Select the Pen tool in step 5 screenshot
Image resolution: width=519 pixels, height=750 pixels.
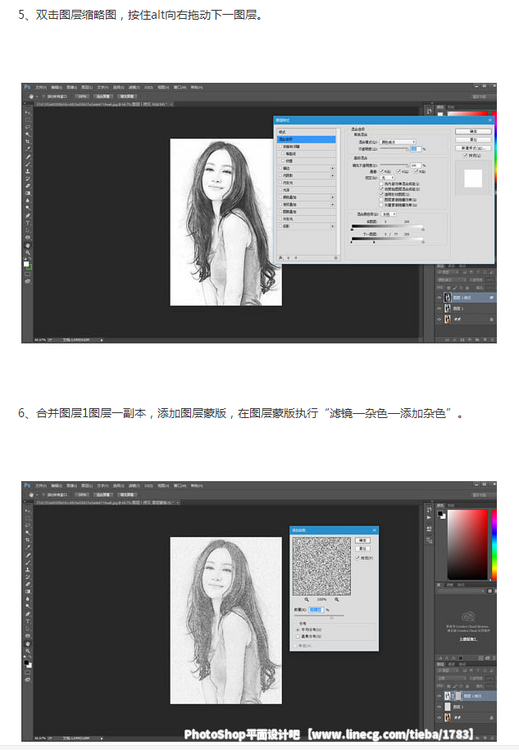(28, 215)
